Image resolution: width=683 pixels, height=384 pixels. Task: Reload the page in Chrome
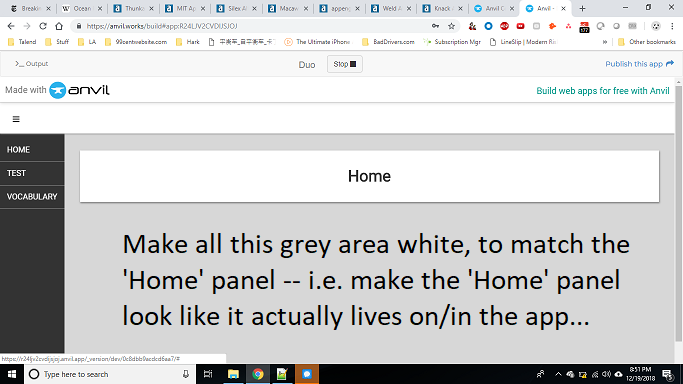(43, 26)
